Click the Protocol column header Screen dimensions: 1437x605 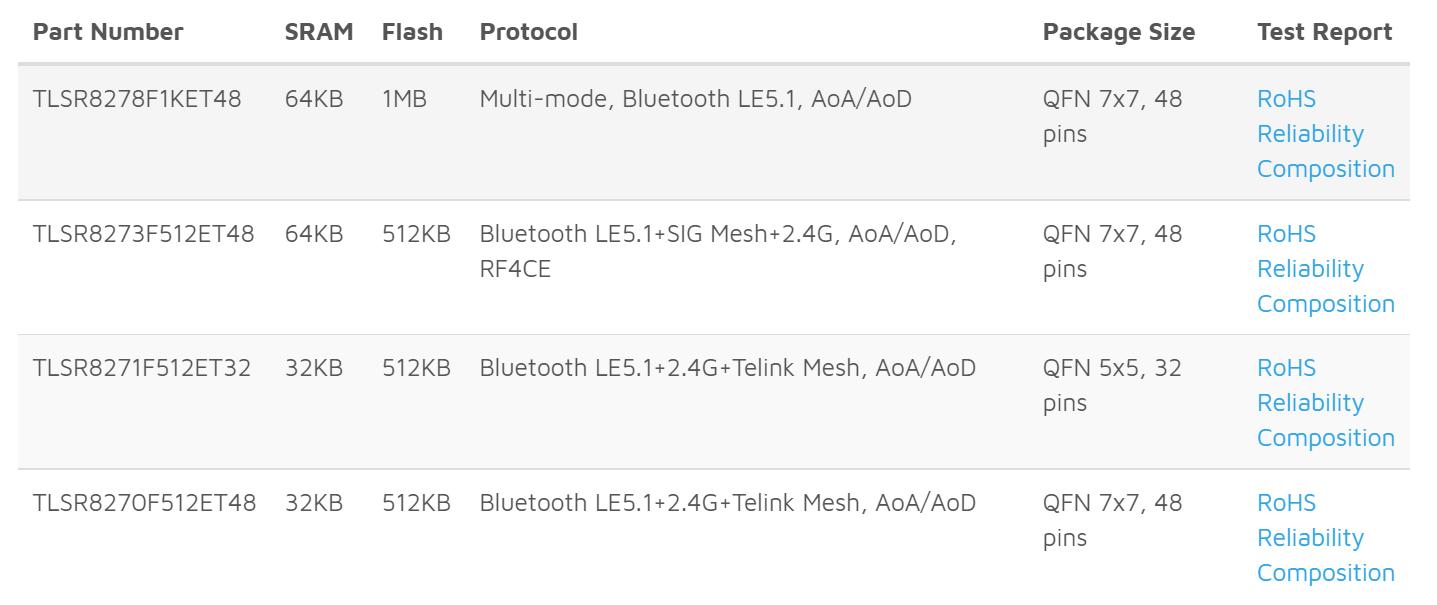529,32
